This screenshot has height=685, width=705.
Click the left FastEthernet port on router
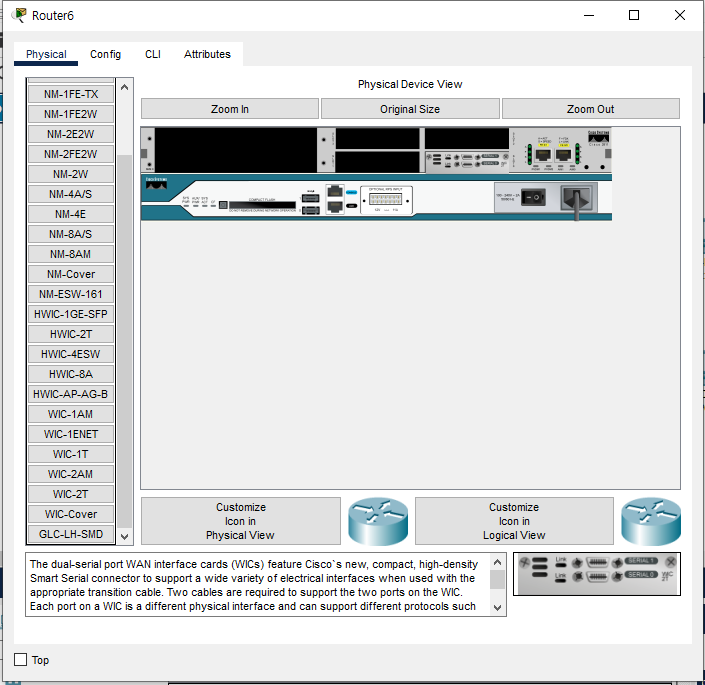pos(543,155)
